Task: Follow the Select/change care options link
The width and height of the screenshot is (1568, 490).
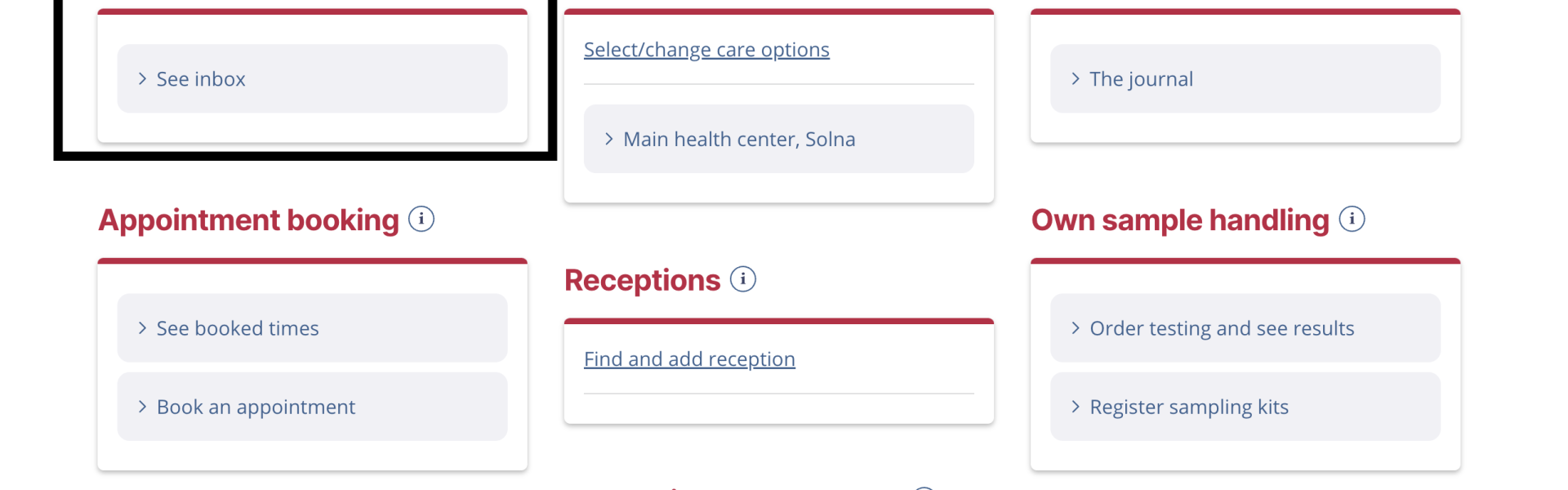Action: (706, 50)
